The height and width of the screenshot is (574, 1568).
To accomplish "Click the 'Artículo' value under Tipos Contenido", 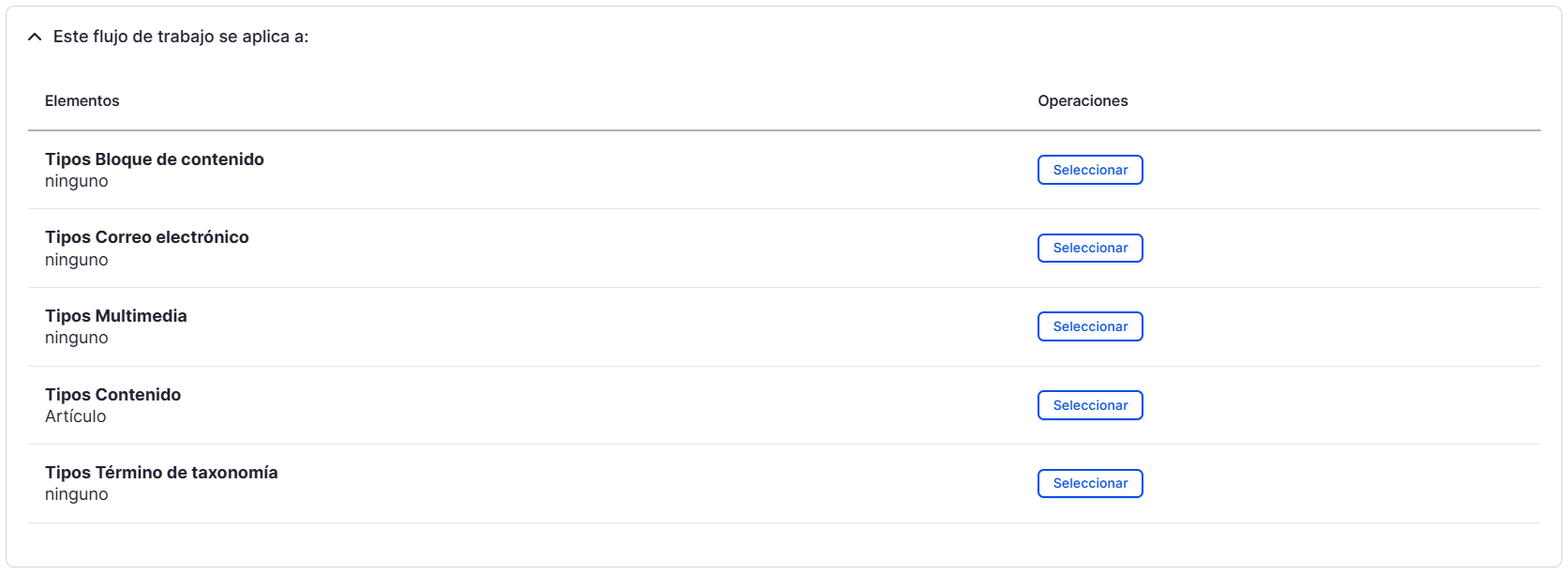I will click(76, 416).
